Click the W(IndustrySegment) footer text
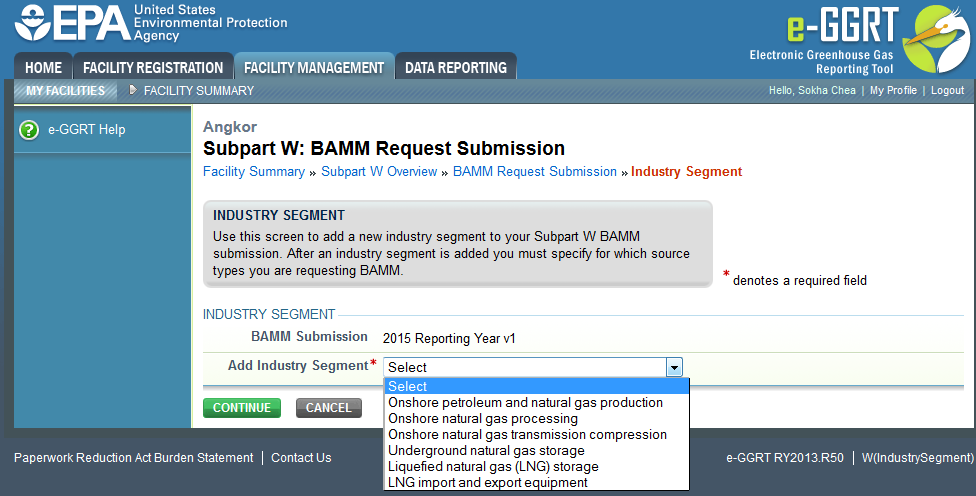 (x=917, y=458)
